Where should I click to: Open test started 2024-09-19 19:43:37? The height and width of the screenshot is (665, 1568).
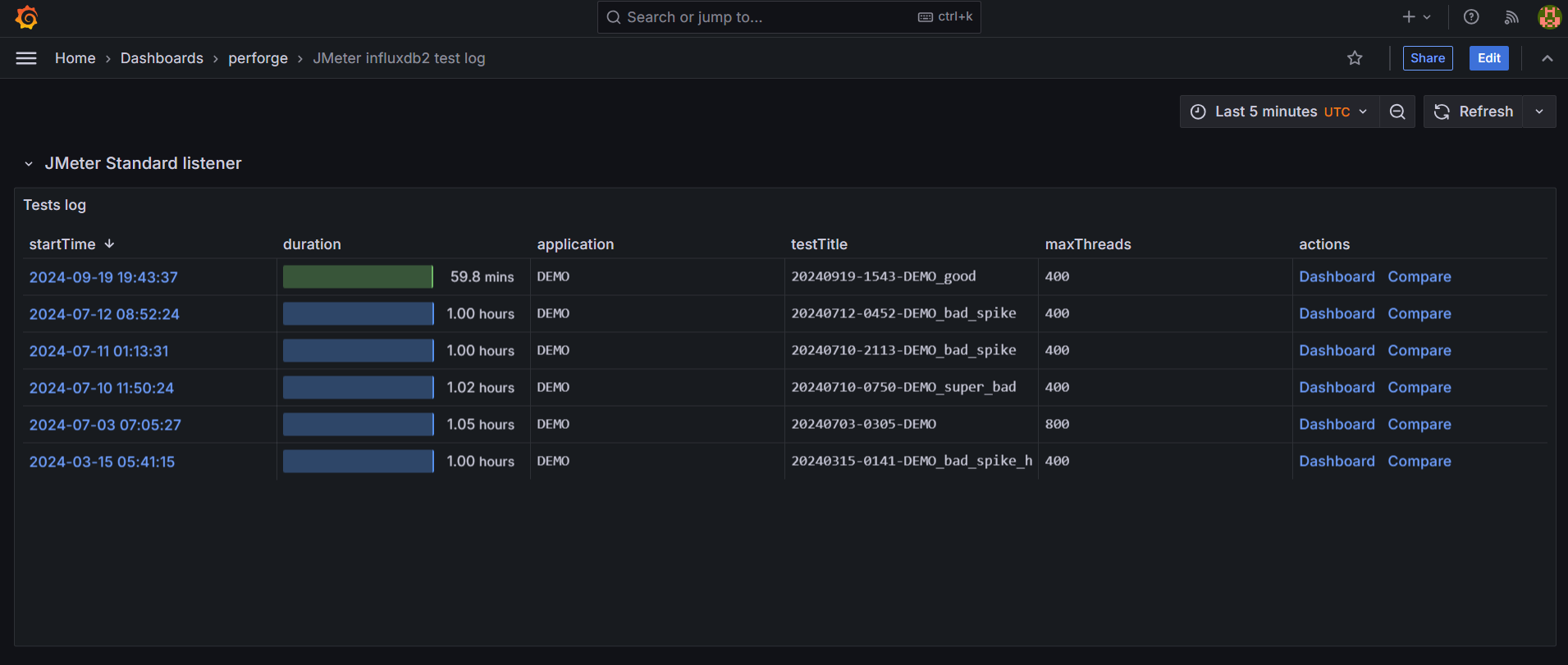(103, 277)
